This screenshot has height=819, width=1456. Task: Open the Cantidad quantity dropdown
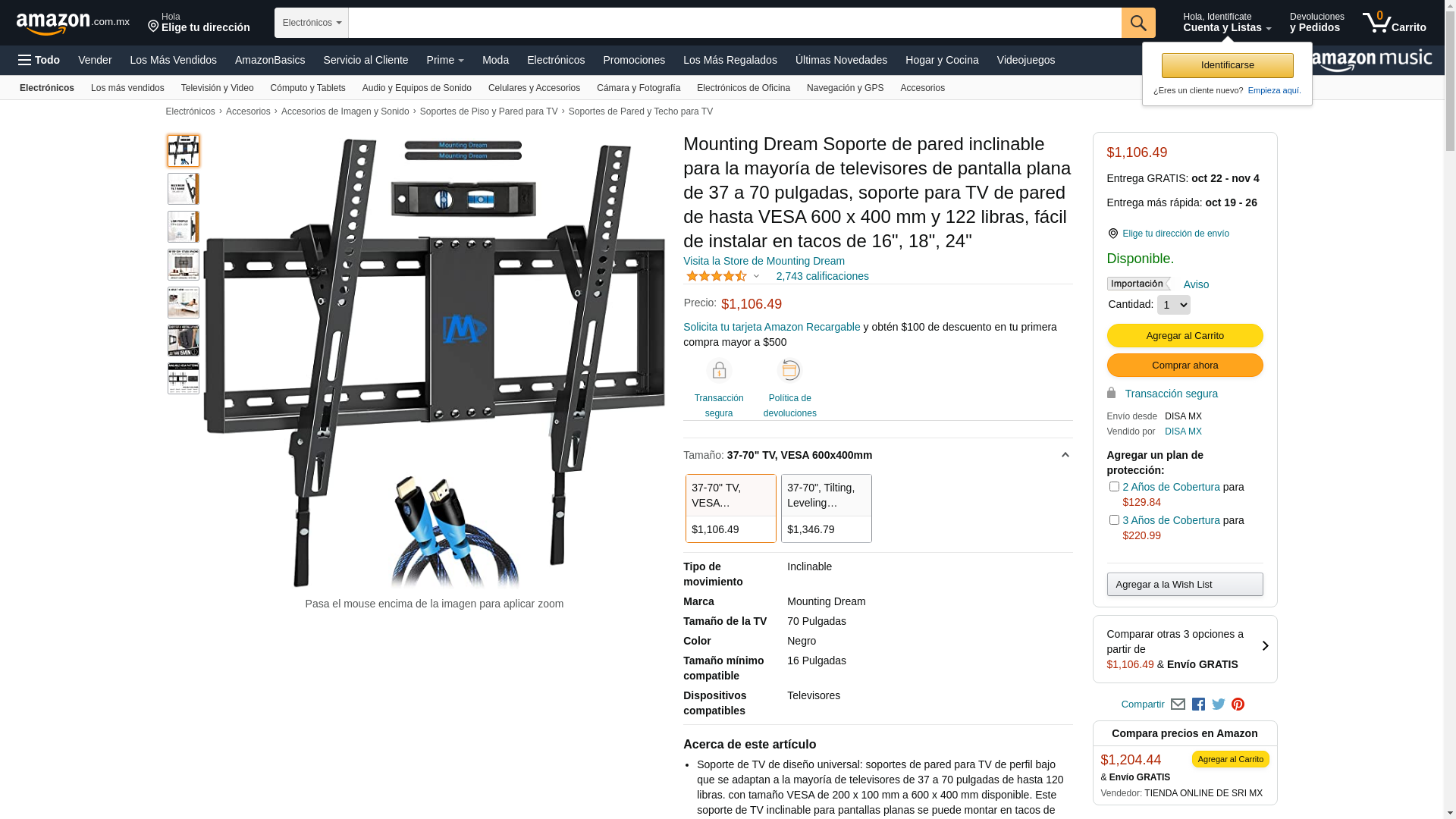[x=1173, y=305]
